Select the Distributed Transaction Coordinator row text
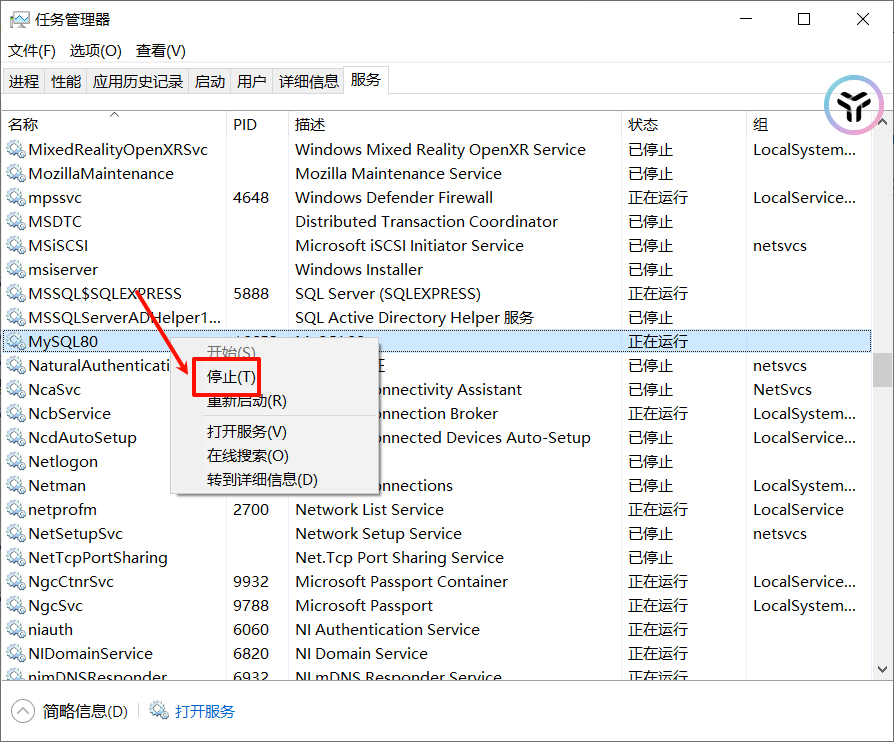Viewport: 894px width, 742px height. coord(426,221)
